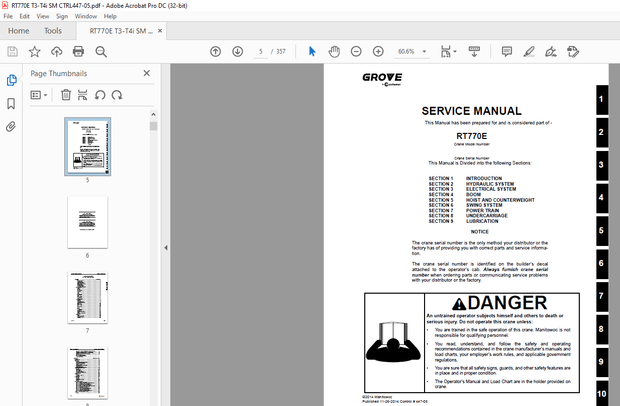The width and height of the screenshot is (620, 406).
Task: Switch to the Home tab
Action: click(x=18, y=31)
